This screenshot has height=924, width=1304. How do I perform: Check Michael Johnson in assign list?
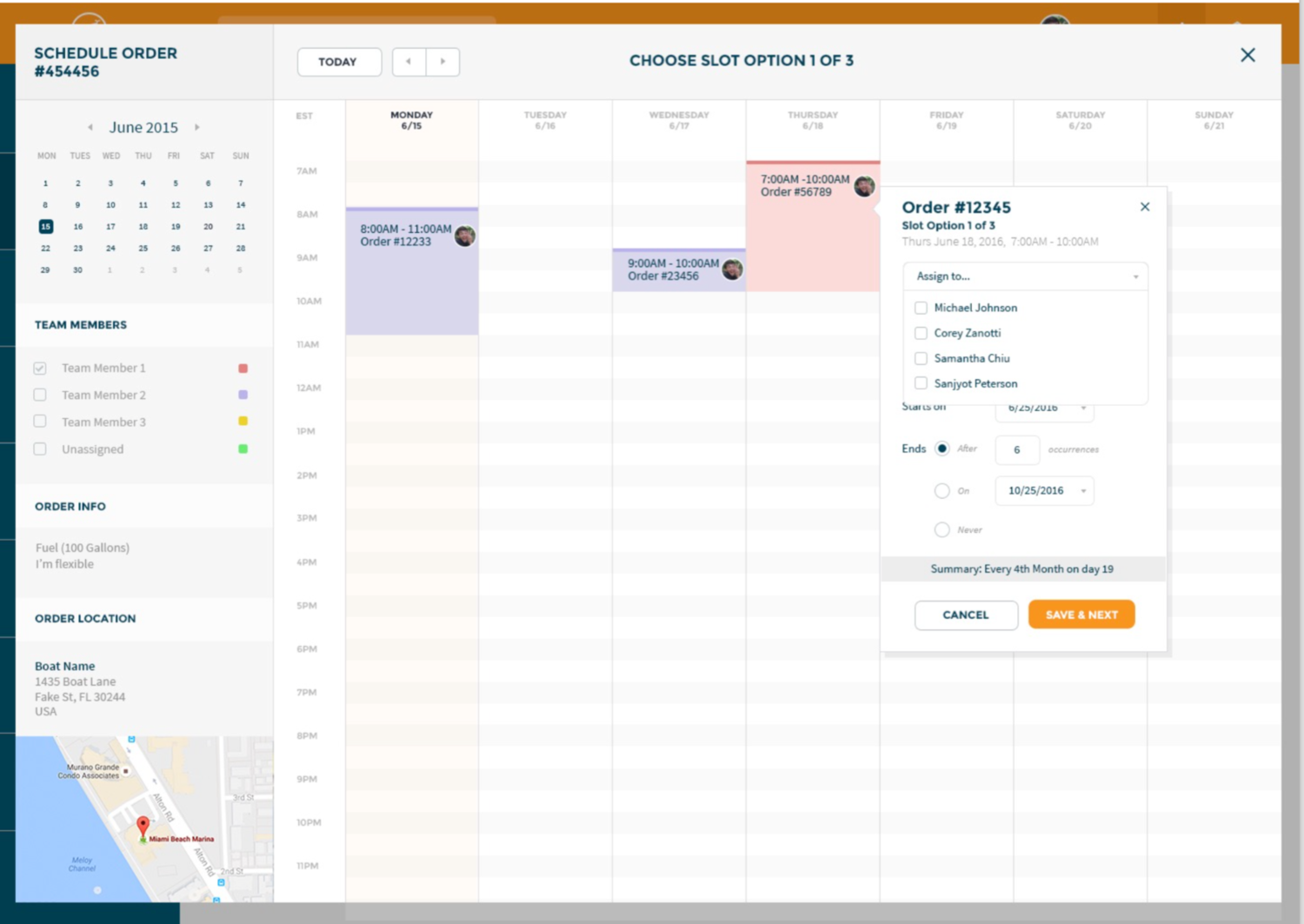921,308
